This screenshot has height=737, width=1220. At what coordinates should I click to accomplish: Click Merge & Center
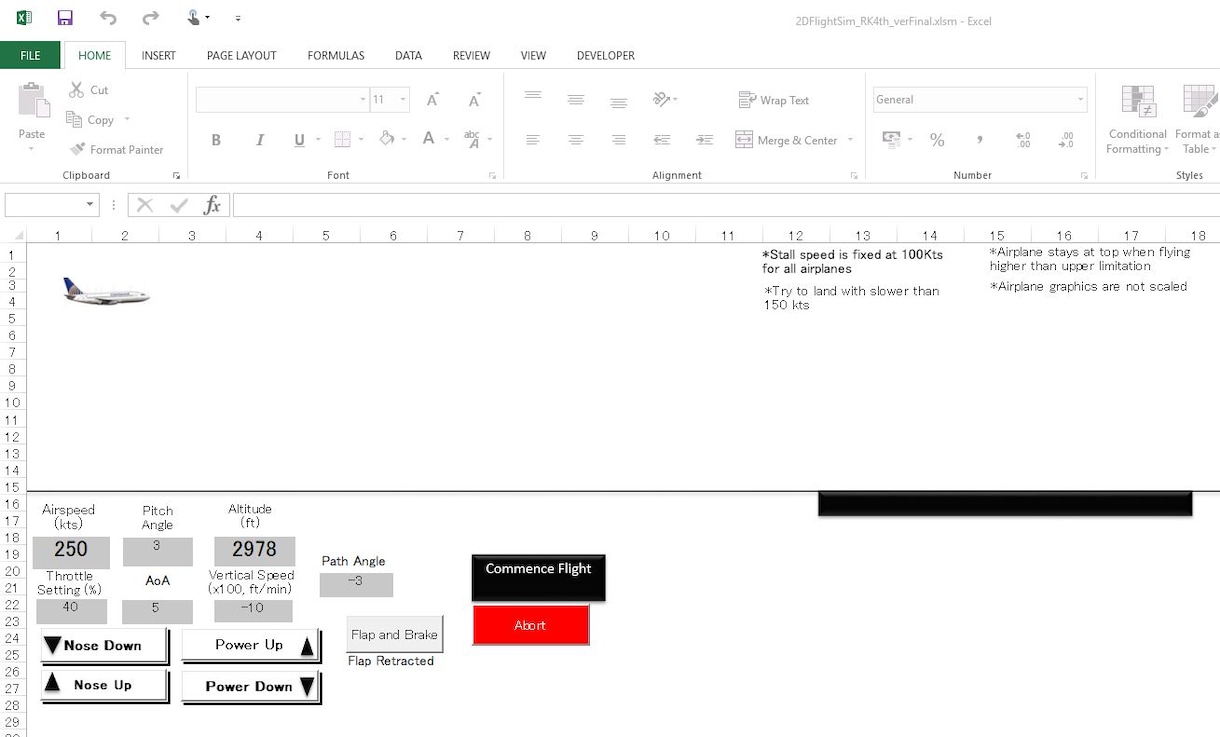(x=786, y=140)
